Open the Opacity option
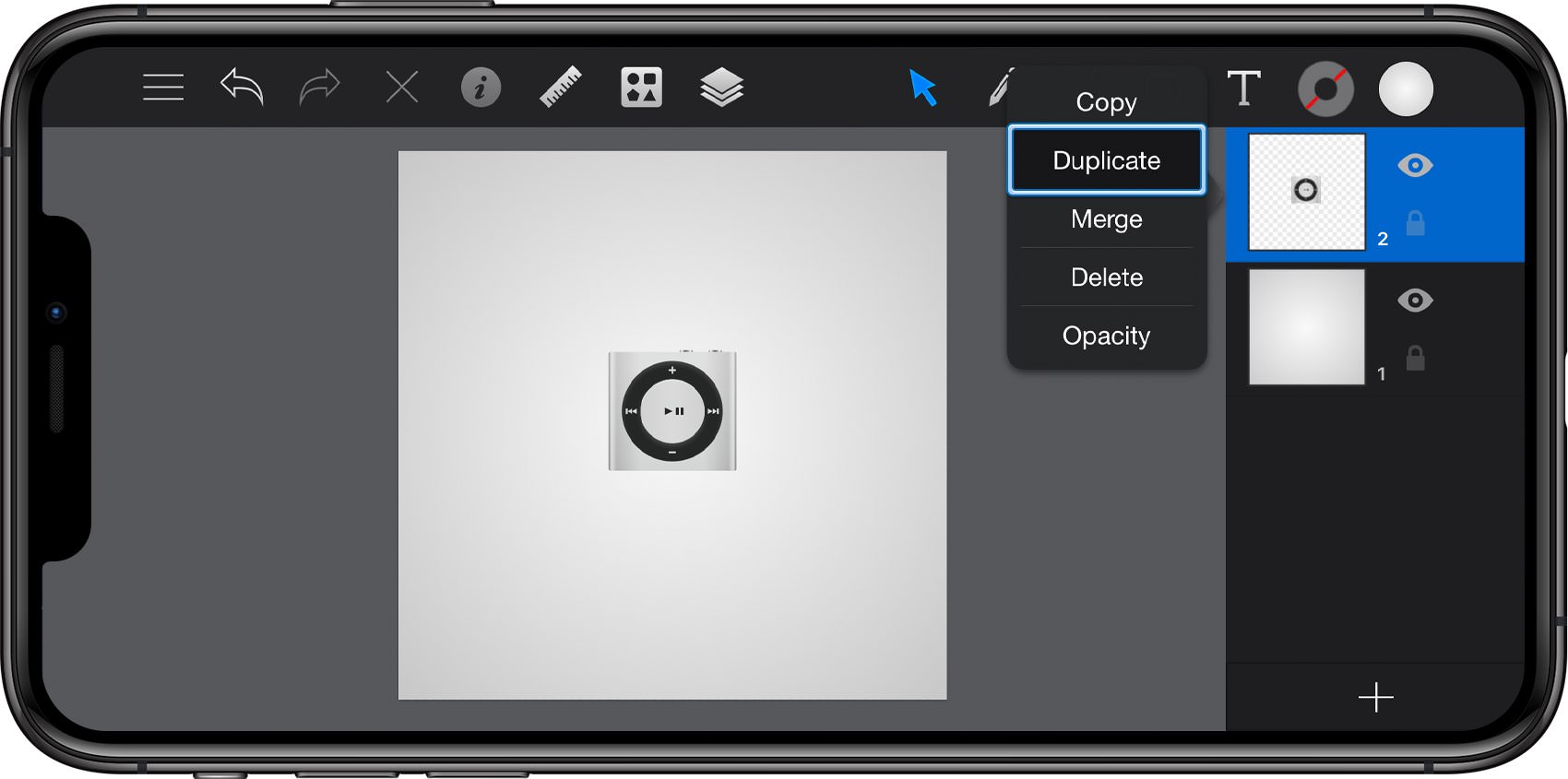The width and height of the screenshot is (1568, 779). coord(1107,336)
